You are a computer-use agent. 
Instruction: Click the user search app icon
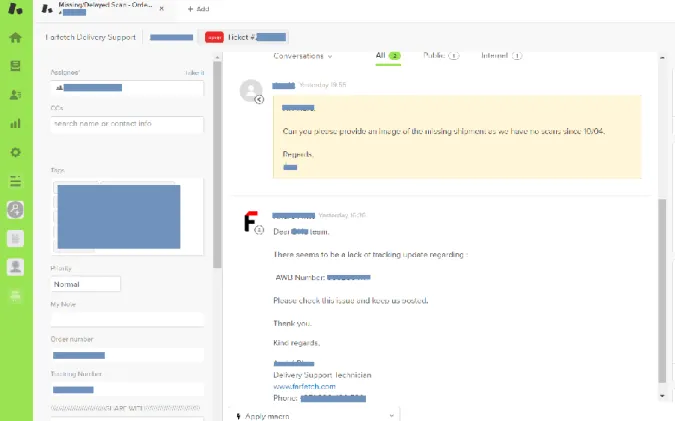click(15, 210)
